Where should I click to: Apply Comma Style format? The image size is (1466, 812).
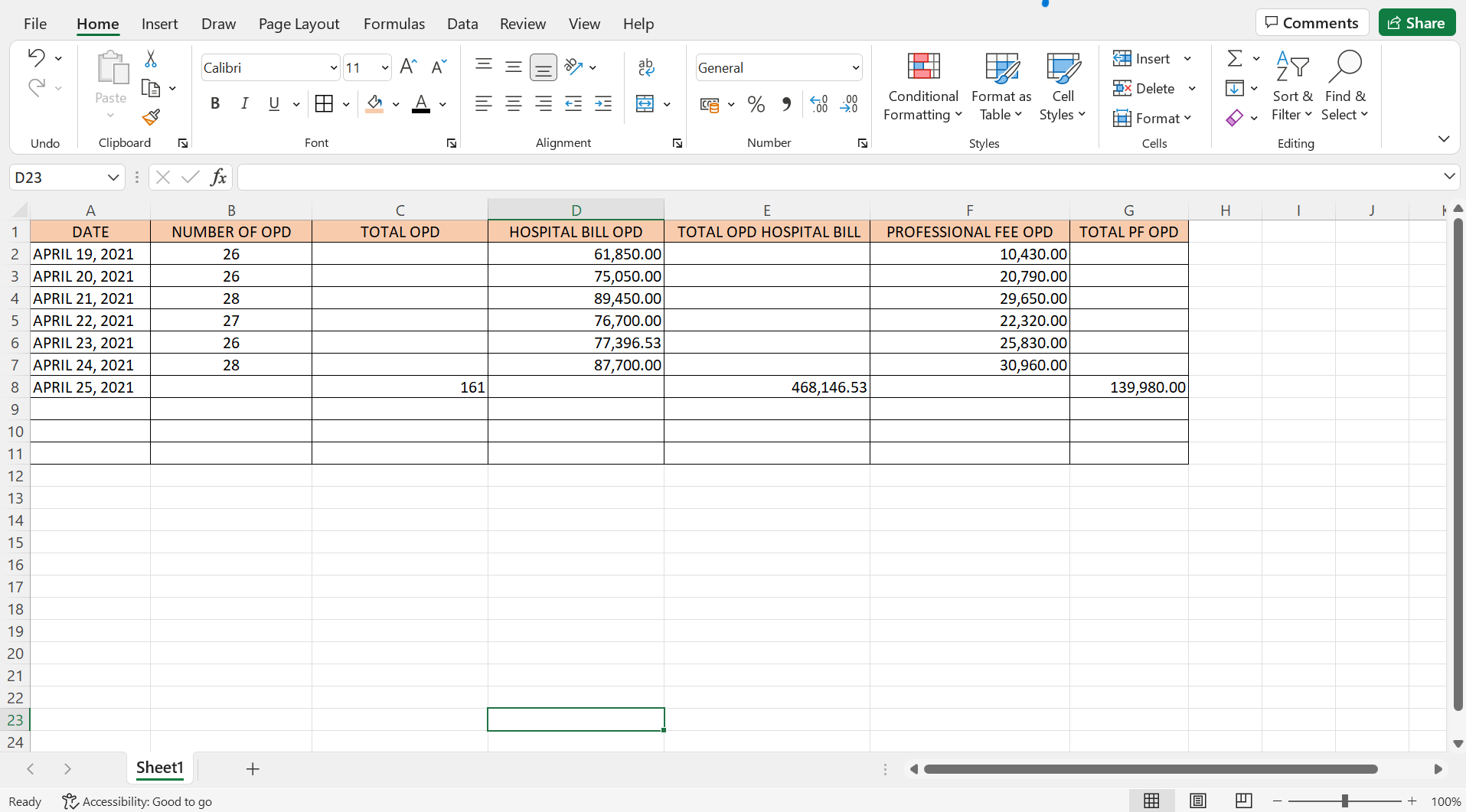tap(786, 104)
